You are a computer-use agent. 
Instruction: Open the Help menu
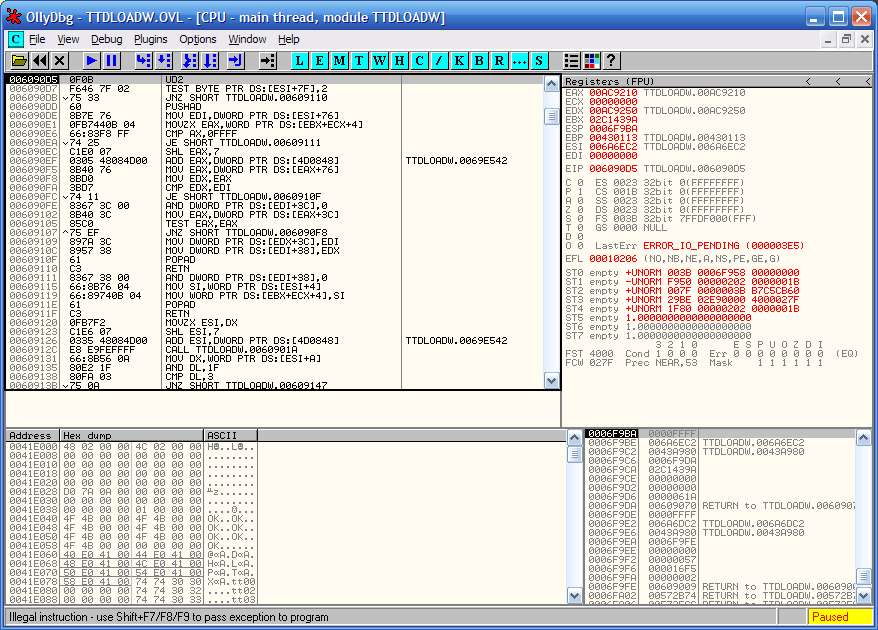(288, 39)
